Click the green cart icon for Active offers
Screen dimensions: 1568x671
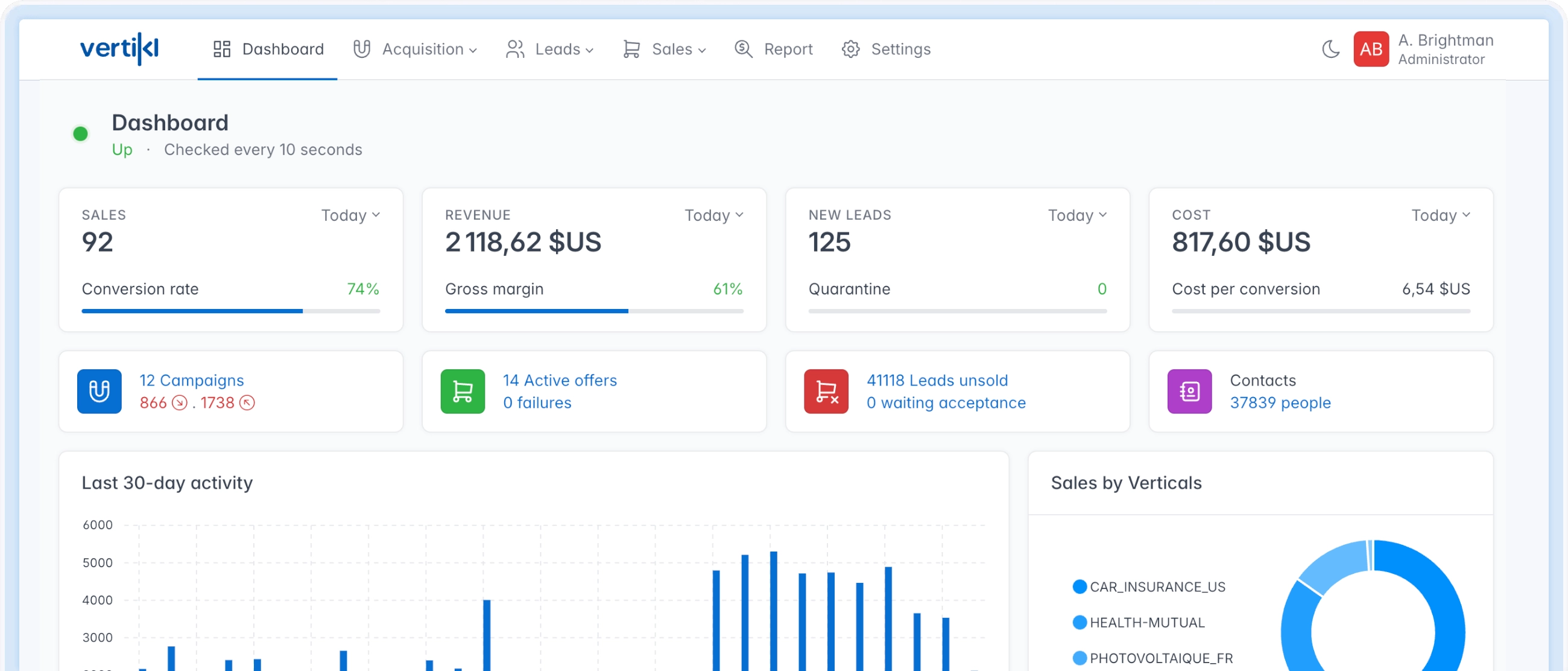pos(463,391)
